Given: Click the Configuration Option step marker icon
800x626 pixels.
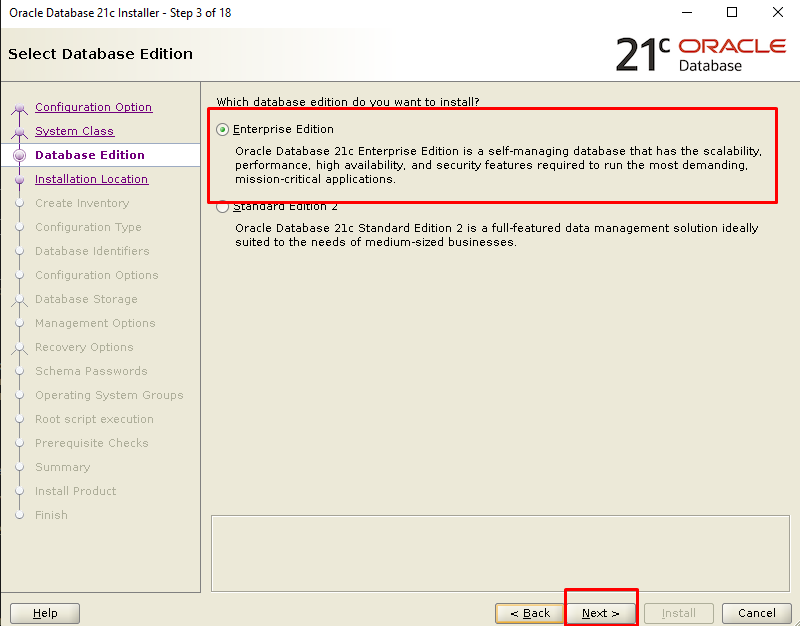Looking at the screenshot, I should (x=19, y=108).
